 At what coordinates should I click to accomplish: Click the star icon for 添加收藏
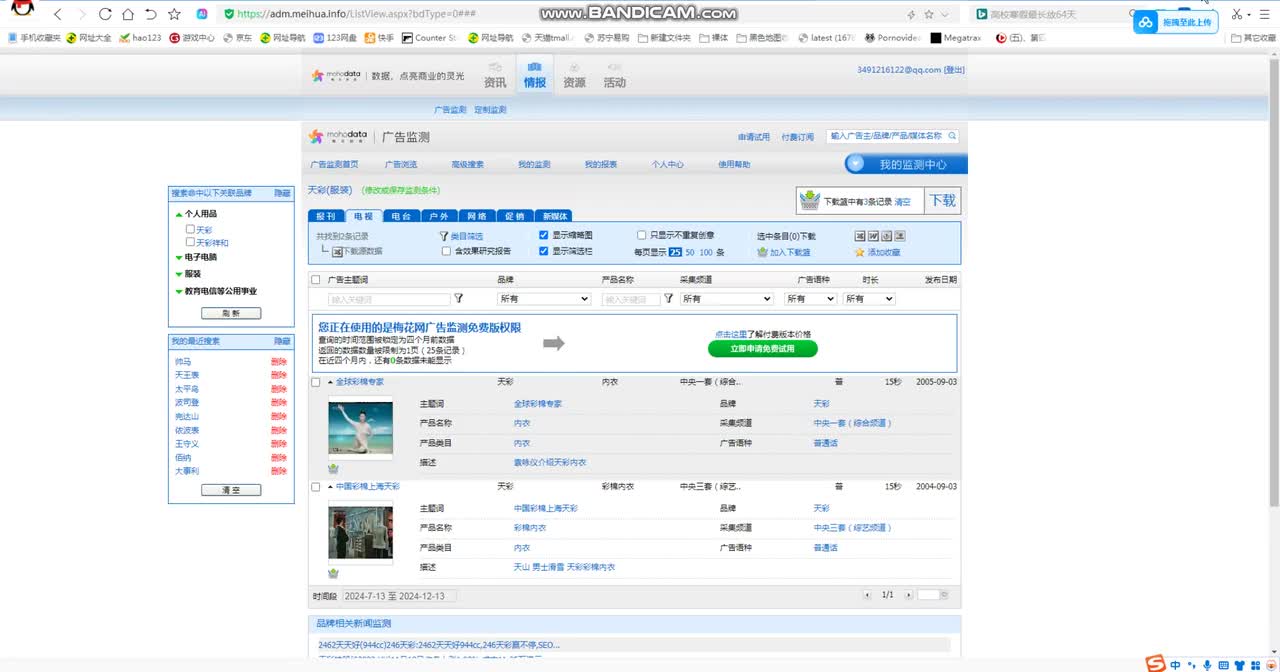pos(859,252)
